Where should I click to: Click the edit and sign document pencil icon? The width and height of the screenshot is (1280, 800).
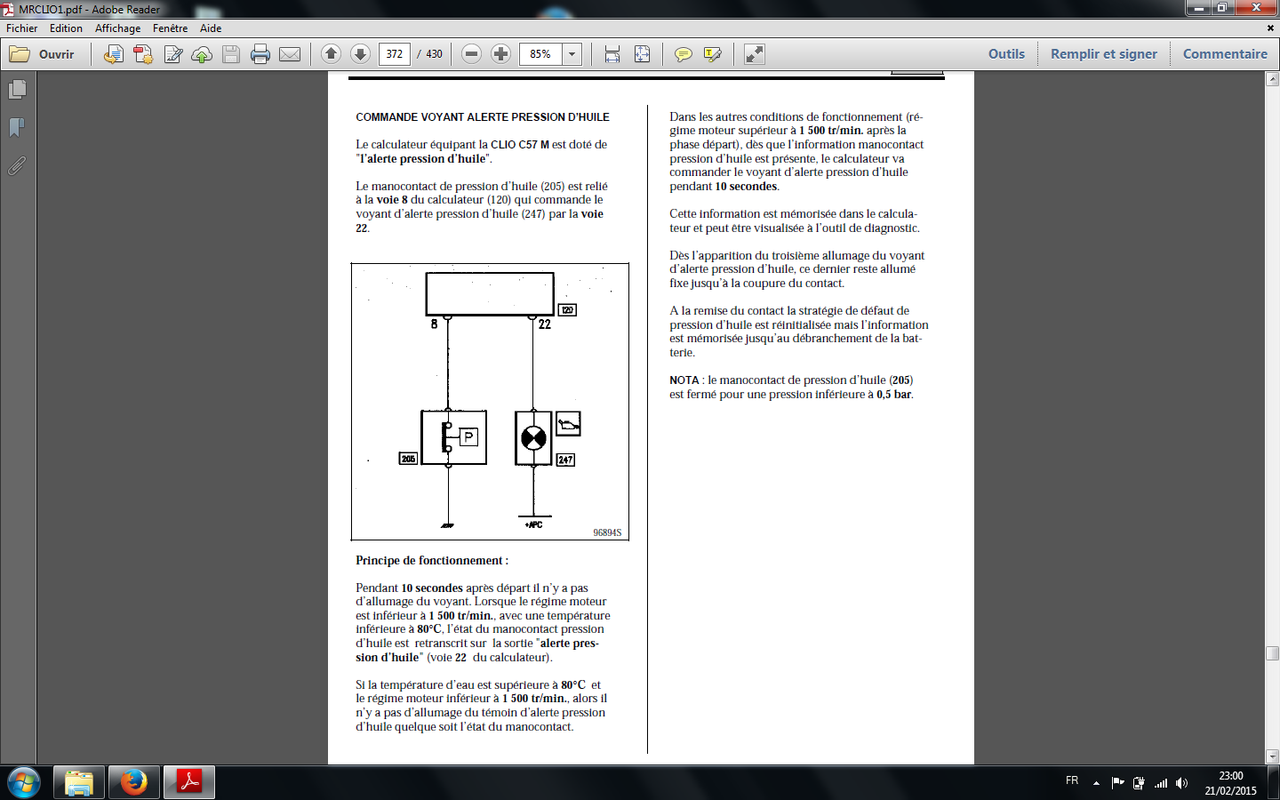click(173, 54)
